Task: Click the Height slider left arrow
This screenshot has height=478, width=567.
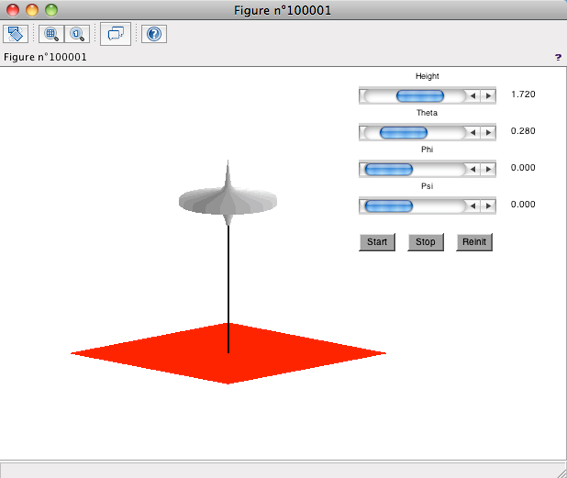Action: [473, 96]
